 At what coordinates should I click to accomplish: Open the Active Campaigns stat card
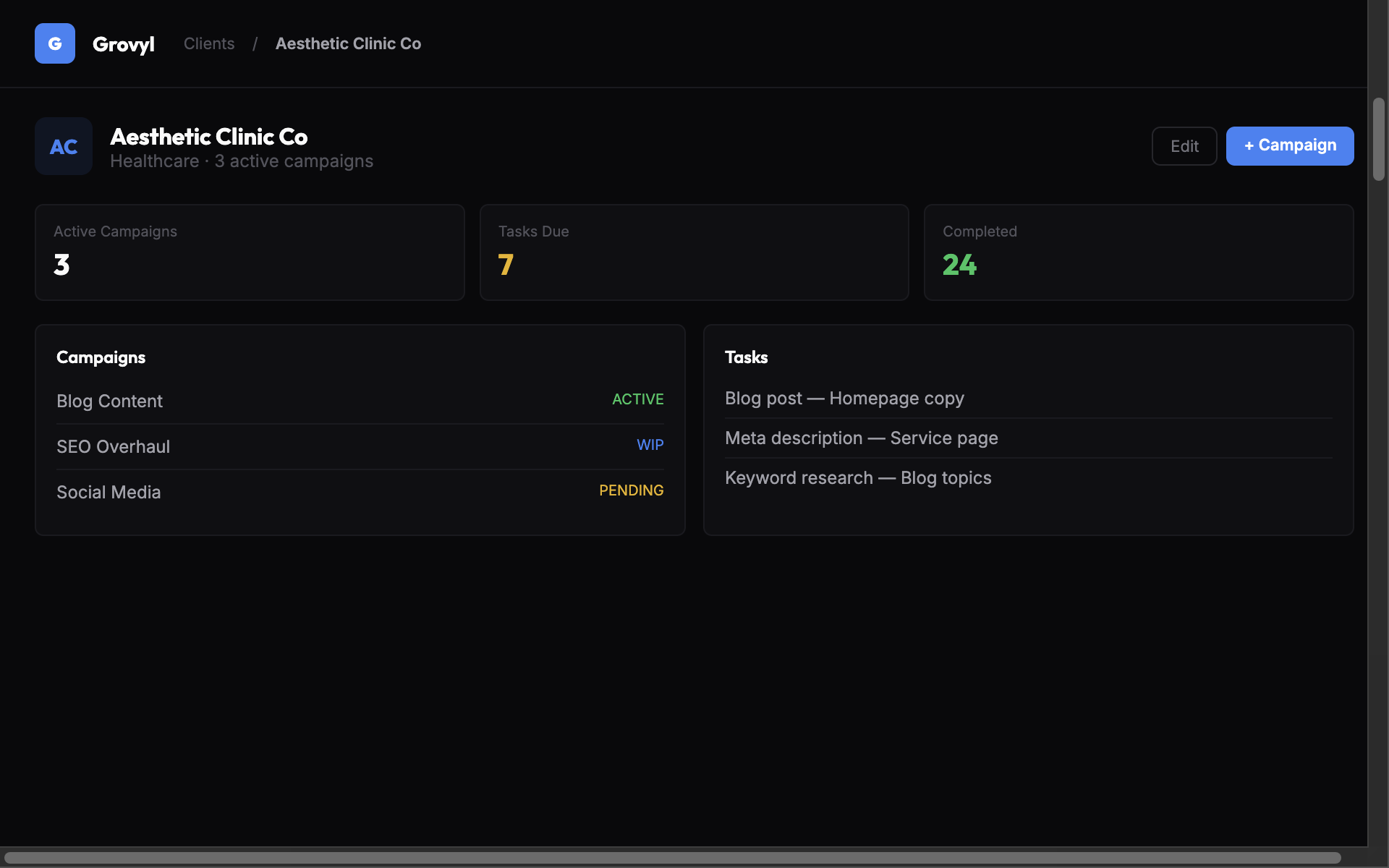point(250,252)
